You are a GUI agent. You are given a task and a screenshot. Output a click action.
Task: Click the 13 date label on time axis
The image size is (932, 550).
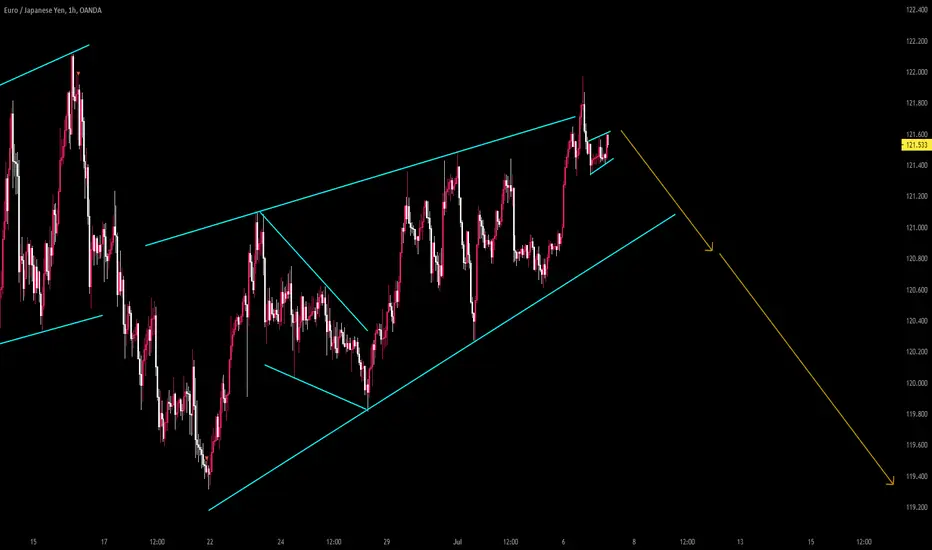pos(740,542)
